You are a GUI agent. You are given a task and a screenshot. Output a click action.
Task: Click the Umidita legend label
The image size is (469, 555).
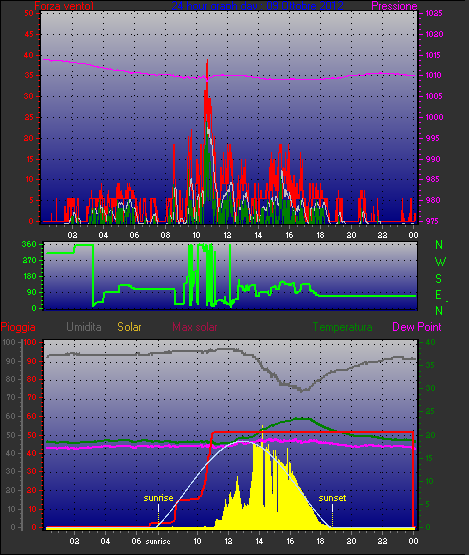pos(84,327)
